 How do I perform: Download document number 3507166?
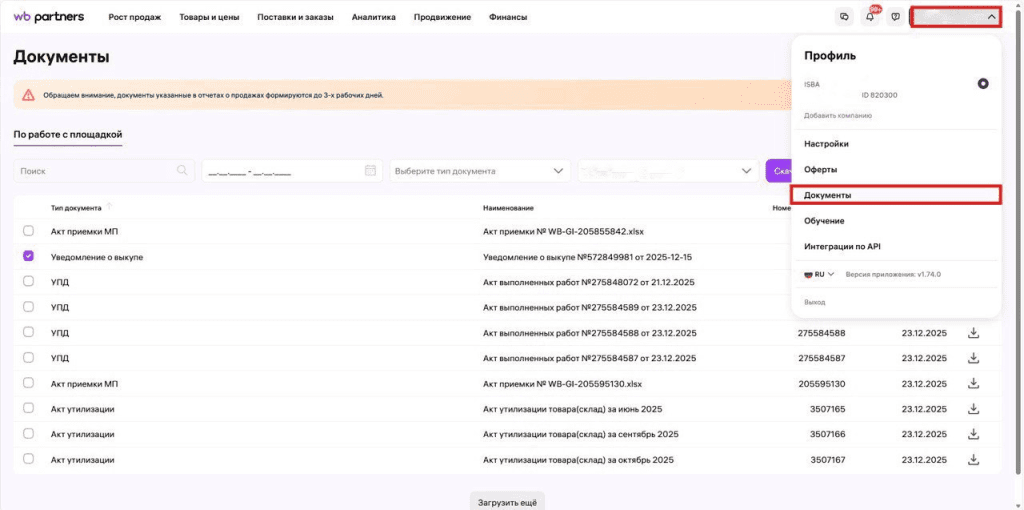(x=973, y=434)
